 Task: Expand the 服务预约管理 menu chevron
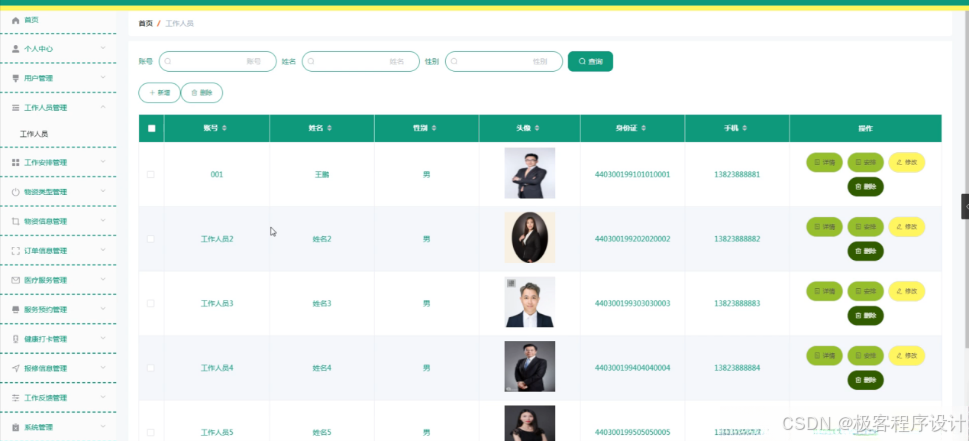[x=103, y=309]
